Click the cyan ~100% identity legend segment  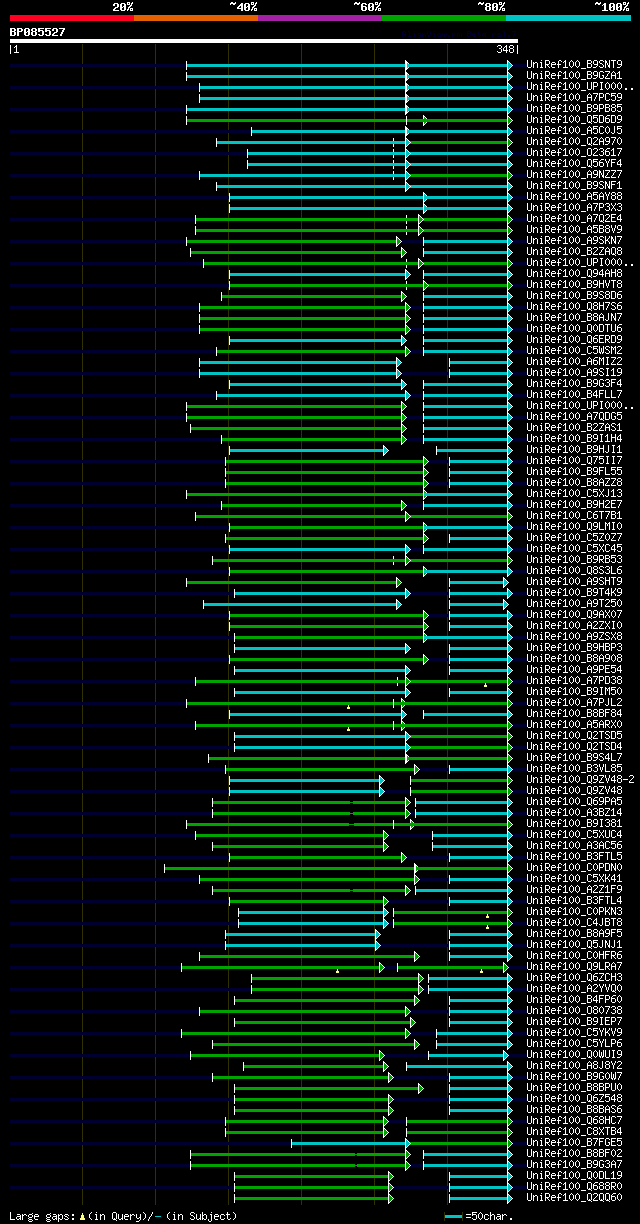click(568, 18)
